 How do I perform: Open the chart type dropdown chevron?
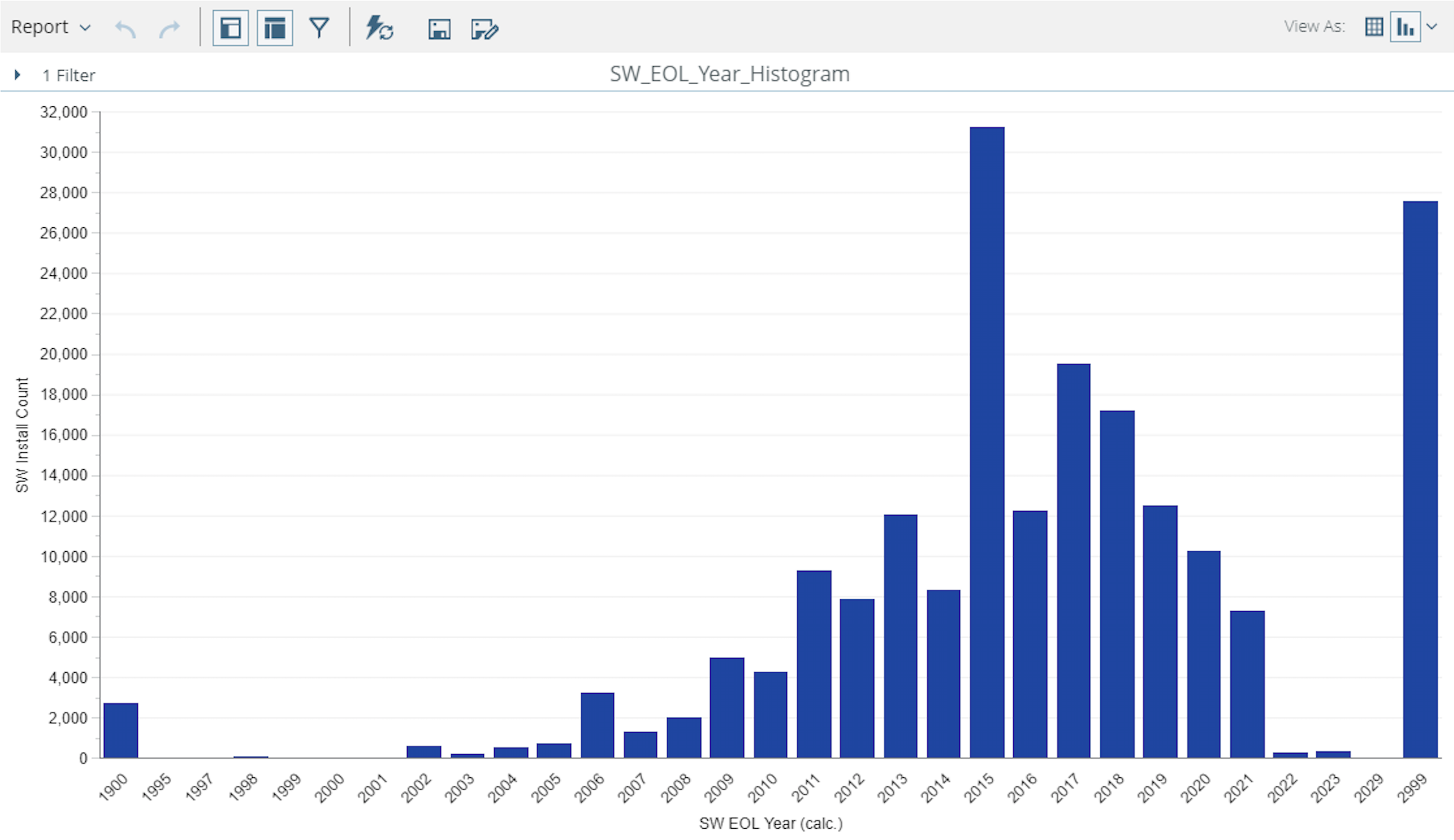click(1431, 26)
